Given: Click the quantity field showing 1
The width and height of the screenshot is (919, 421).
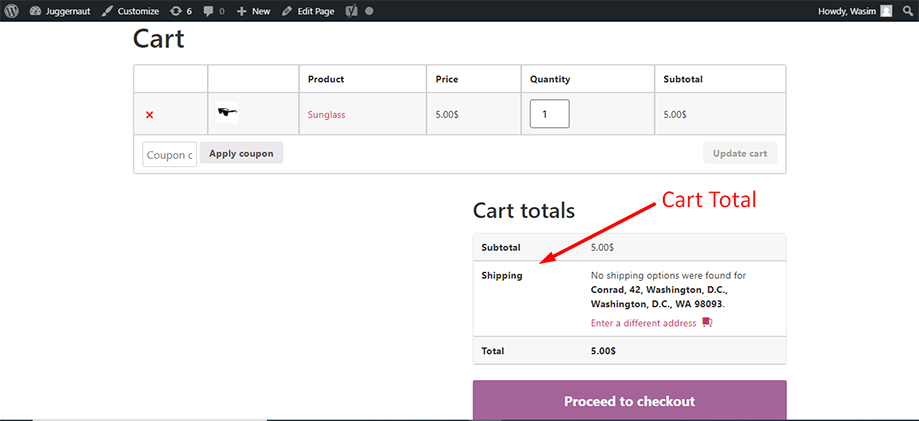Looking at the screenshot, I should pos(549,114).
